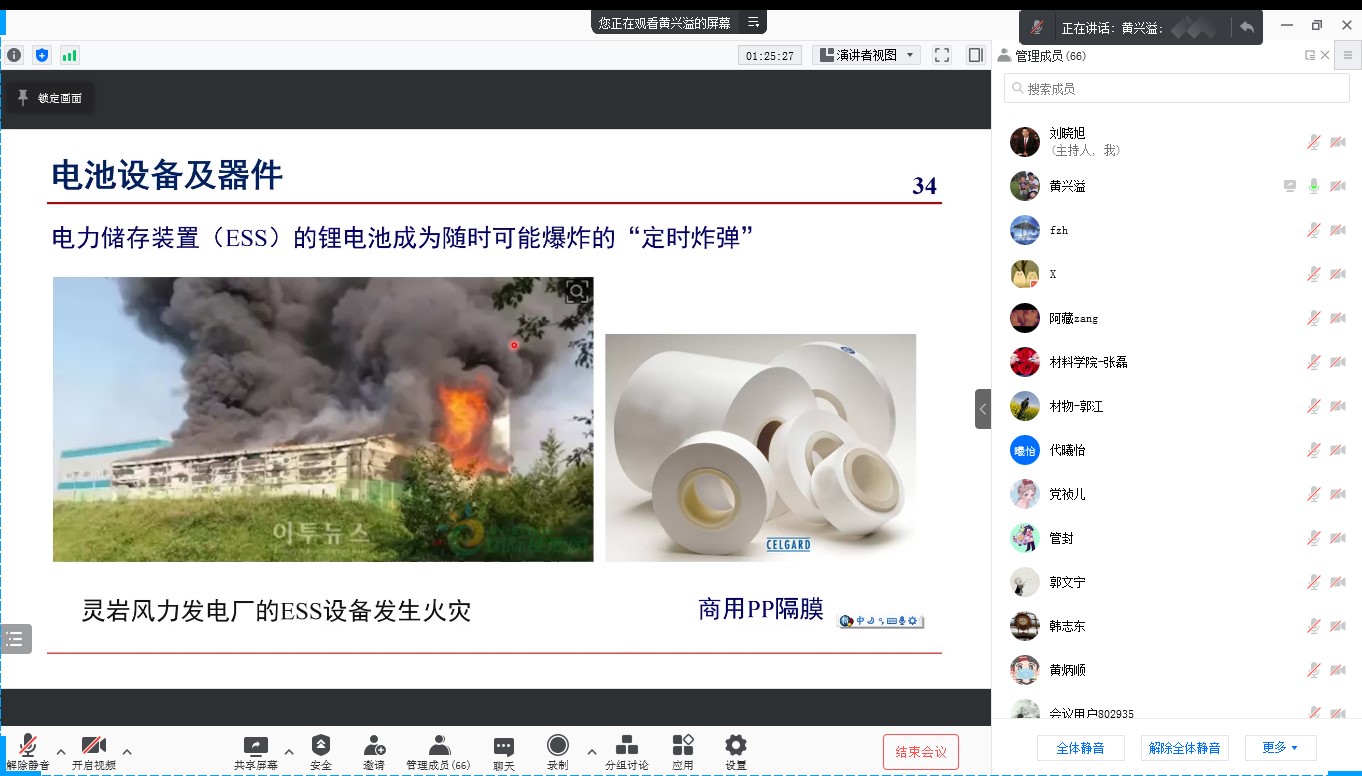
Task: Open the Security menu in toolbar
Action: [320, 752]
